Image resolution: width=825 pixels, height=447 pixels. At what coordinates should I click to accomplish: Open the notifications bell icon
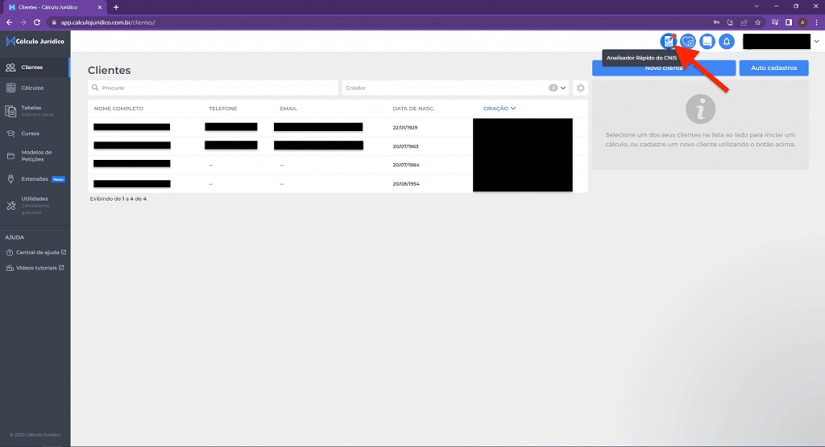[x=727, y=41]
